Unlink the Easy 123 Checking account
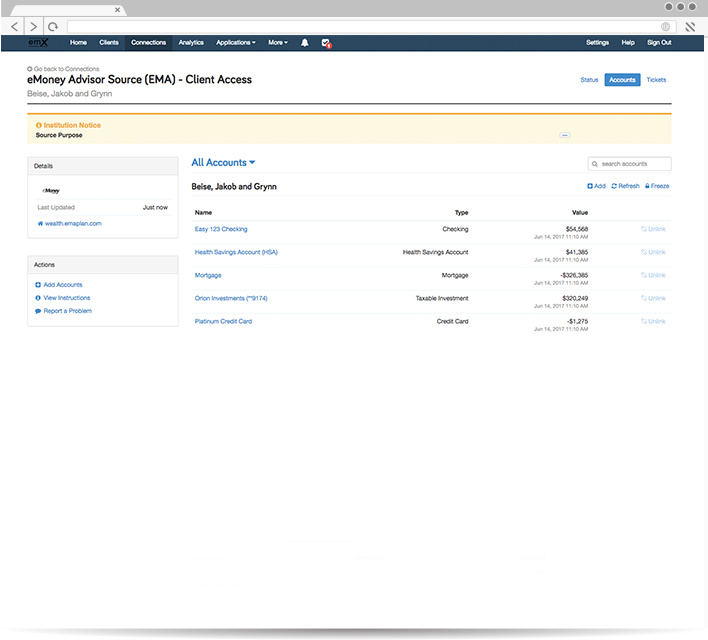The image size is (708, 640). (653, 229)
